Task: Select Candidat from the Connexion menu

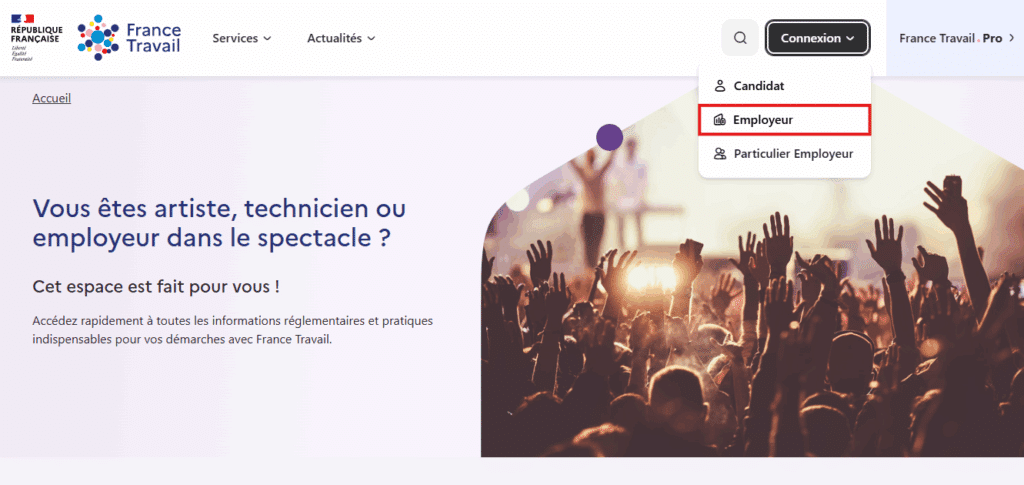Action: click(x=759, y=86)
